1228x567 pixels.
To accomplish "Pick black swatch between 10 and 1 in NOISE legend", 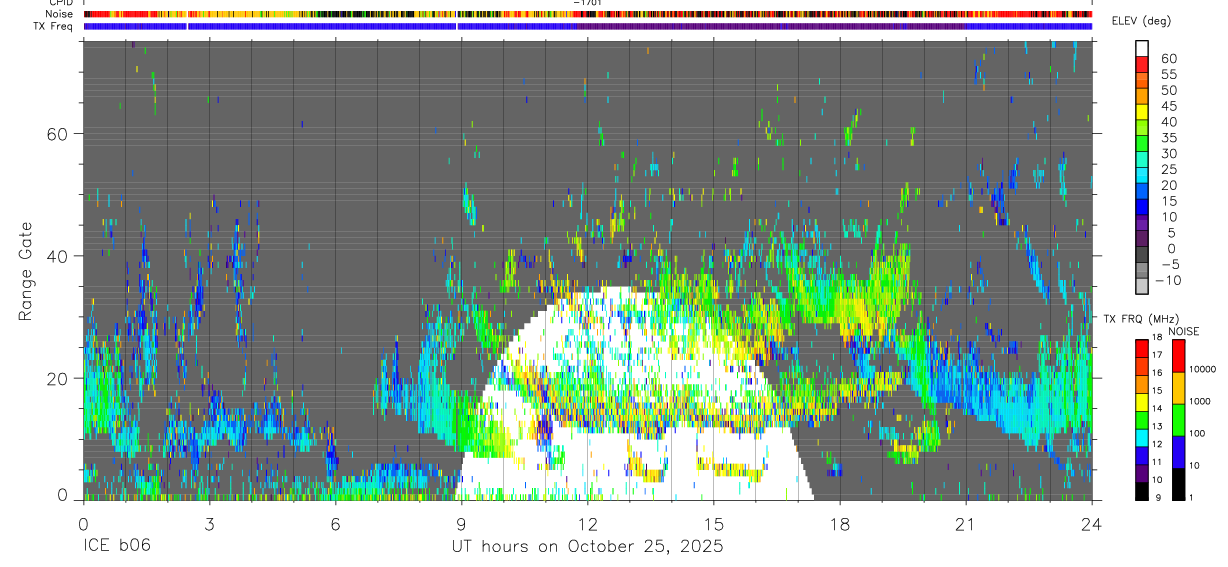I will 1178,483.
